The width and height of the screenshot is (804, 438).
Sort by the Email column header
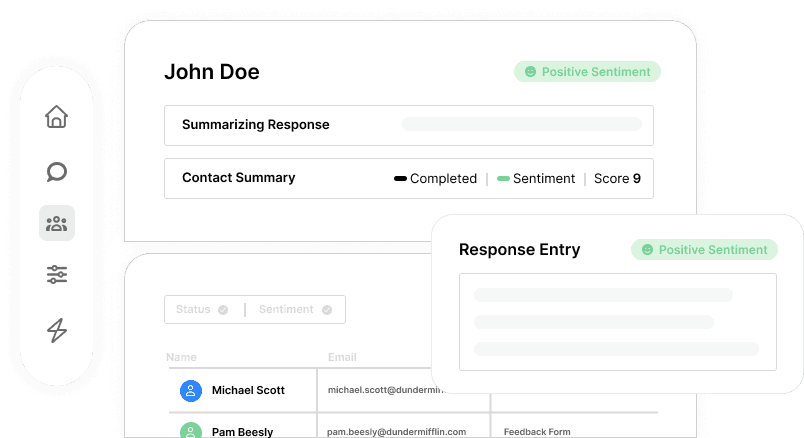[x=342, y=357]
